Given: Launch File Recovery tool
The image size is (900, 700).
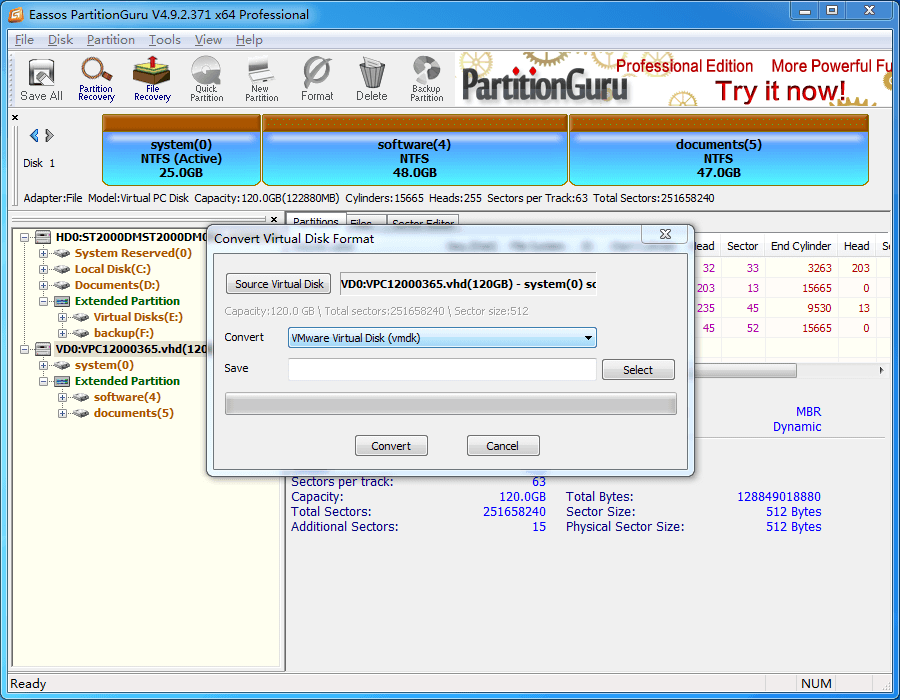Looking at the screenshot, I should (x=152, y=80).
